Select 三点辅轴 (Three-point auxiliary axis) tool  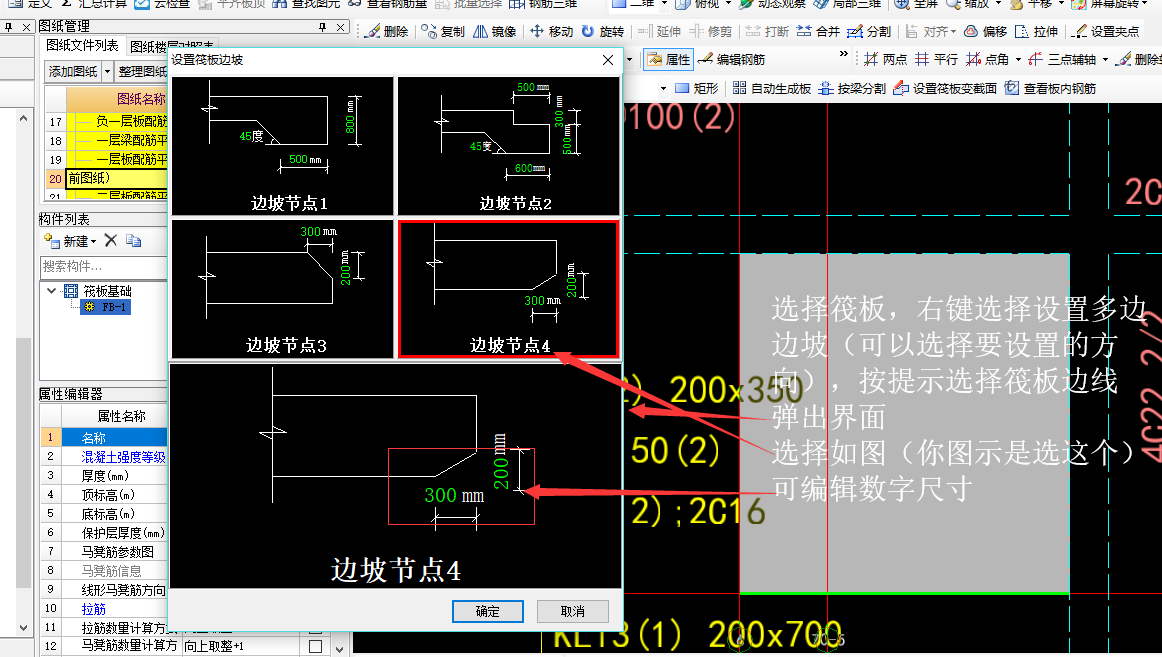(x=1063, y=59)
